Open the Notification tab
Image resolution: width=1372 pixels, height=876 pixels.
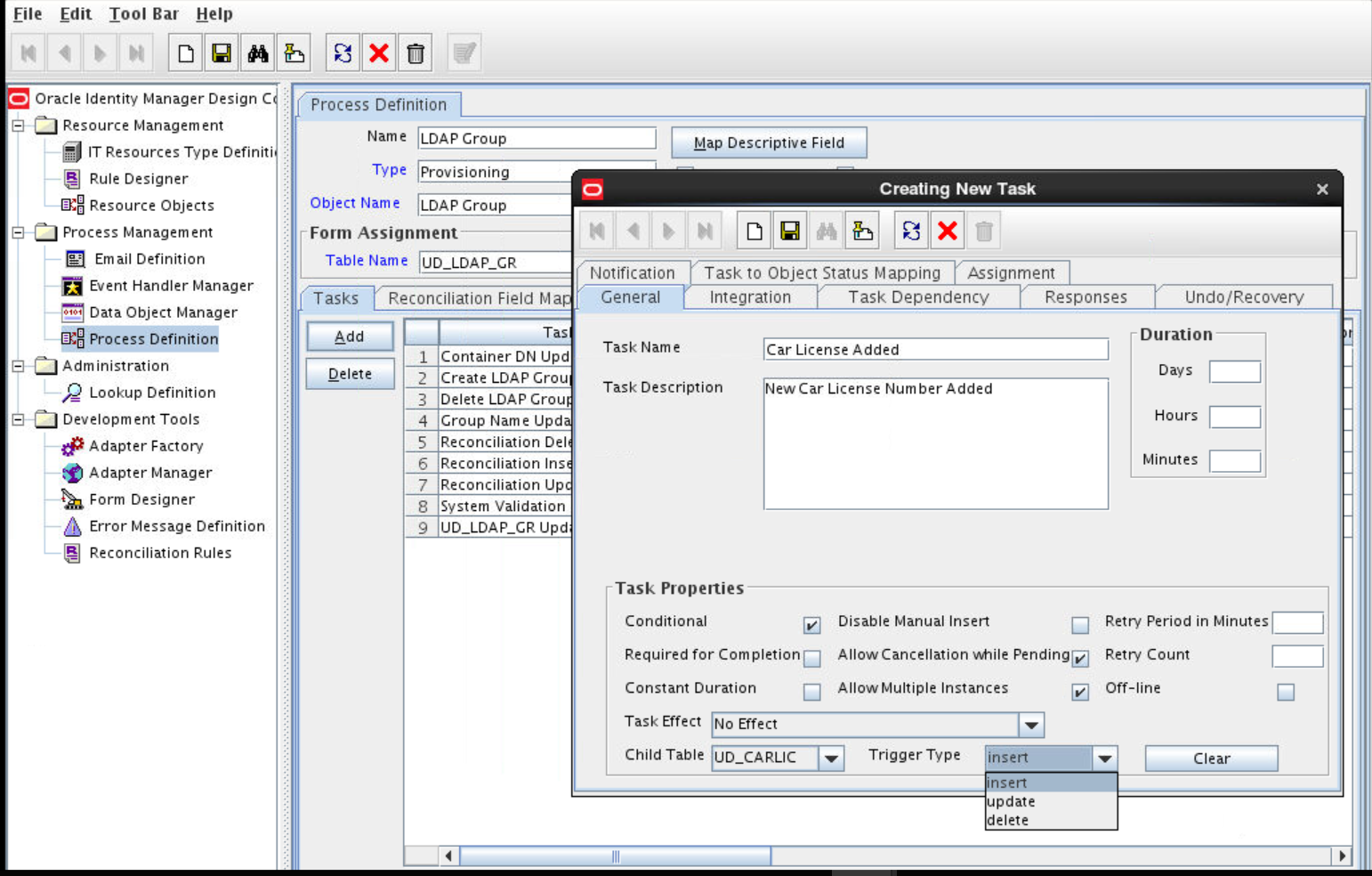pyautogui.click(x=633, y=273)
